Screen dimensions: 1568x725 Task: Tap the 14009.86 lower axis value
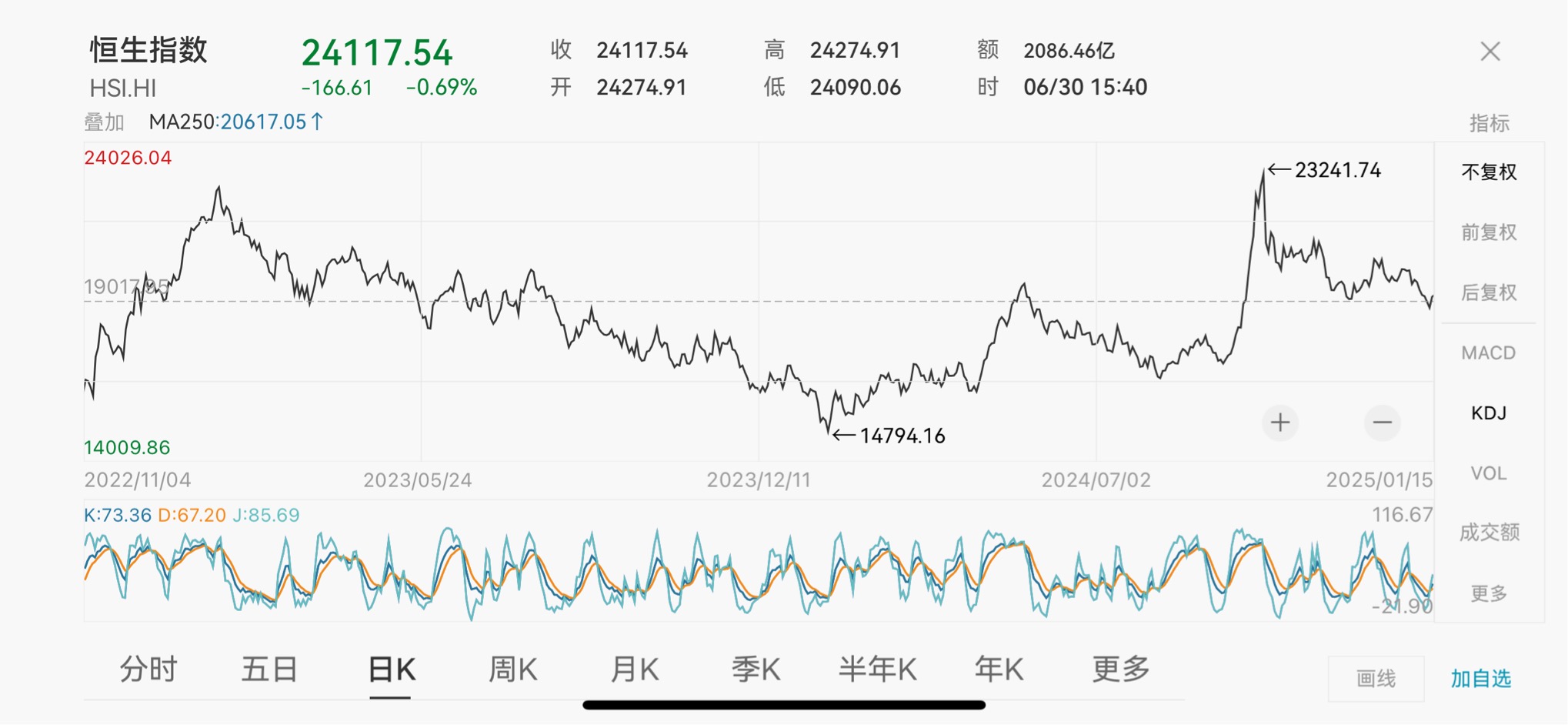(x=127, y=447)
